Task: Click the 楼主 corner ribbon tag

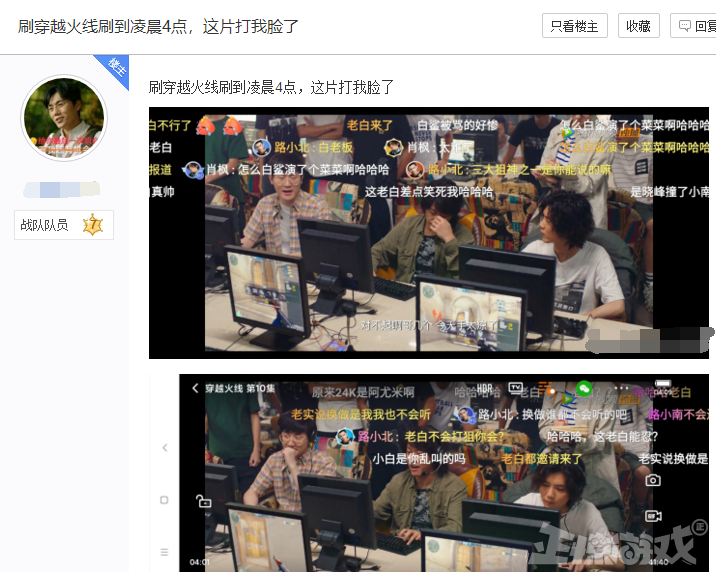Action: [115, 68]
